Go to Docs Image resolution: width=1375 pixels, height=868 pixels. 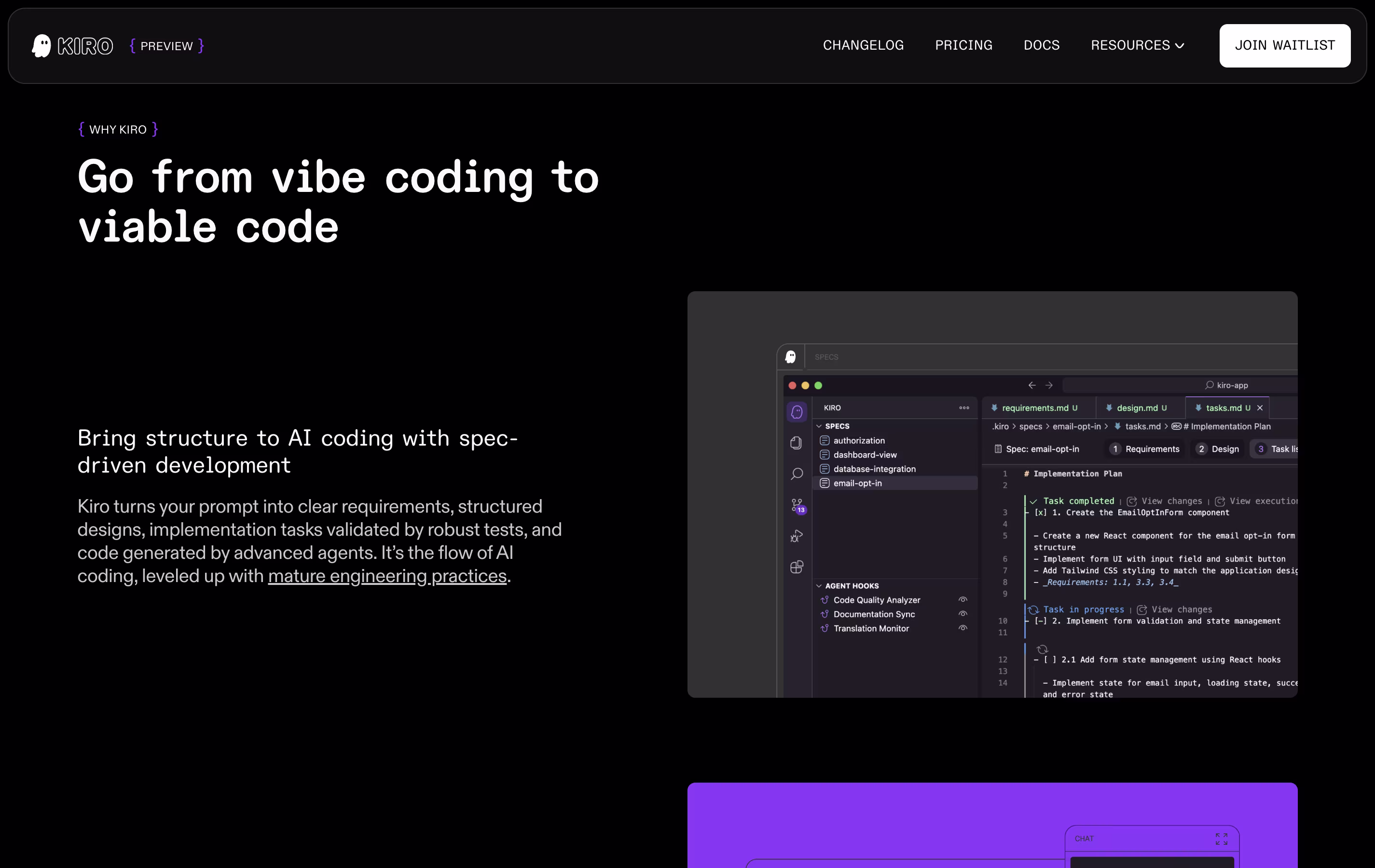coord(1041,45)
